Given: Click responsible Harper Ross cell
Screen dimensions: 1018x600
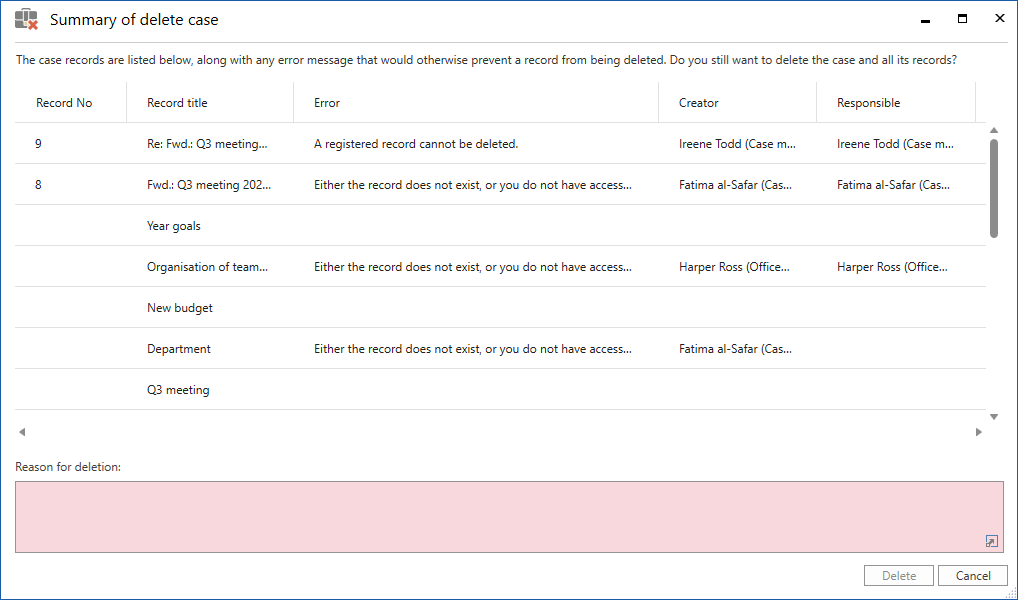Looking at the screenshot, I should tap(892, 266).
